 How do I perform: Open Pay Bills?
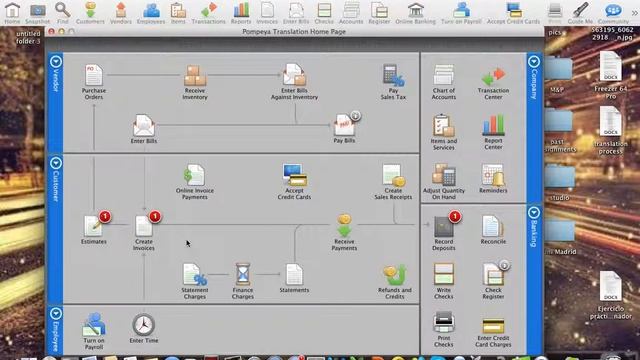pyautogui.click(x=344, y=129)
